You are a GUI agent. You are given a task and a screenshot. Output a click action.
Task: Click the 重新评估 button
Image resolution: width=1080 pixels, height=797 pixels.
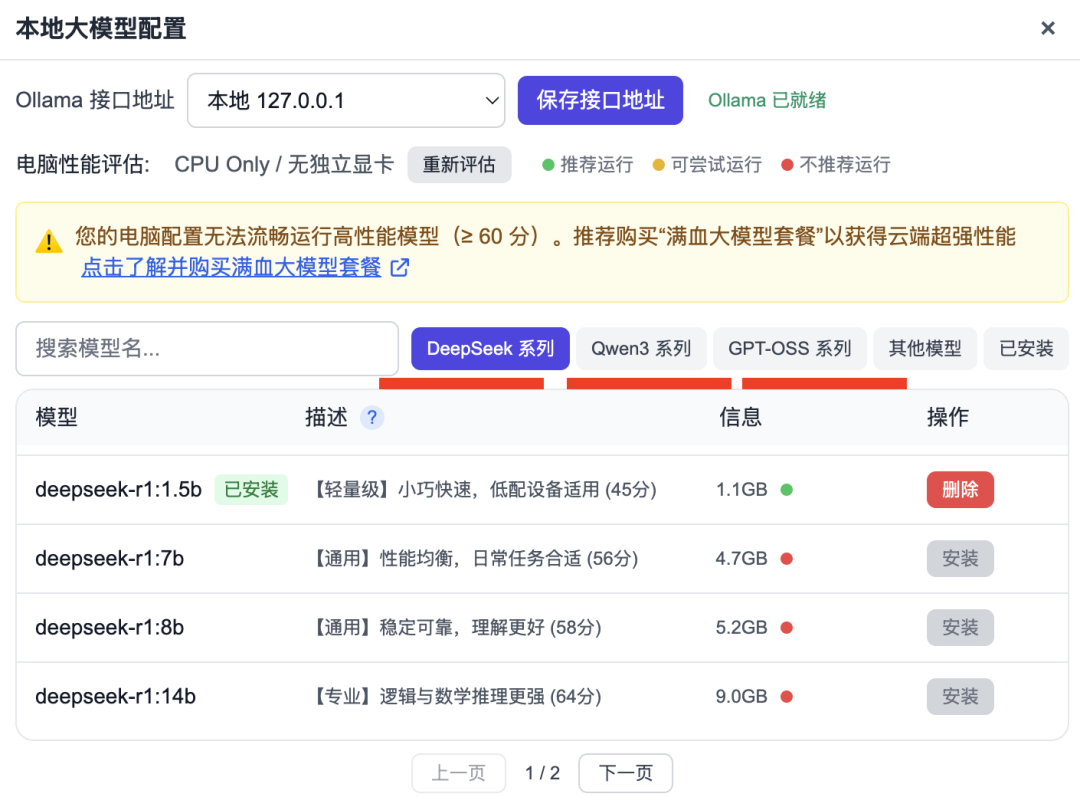pyautogui.click(x=459, y=165)
